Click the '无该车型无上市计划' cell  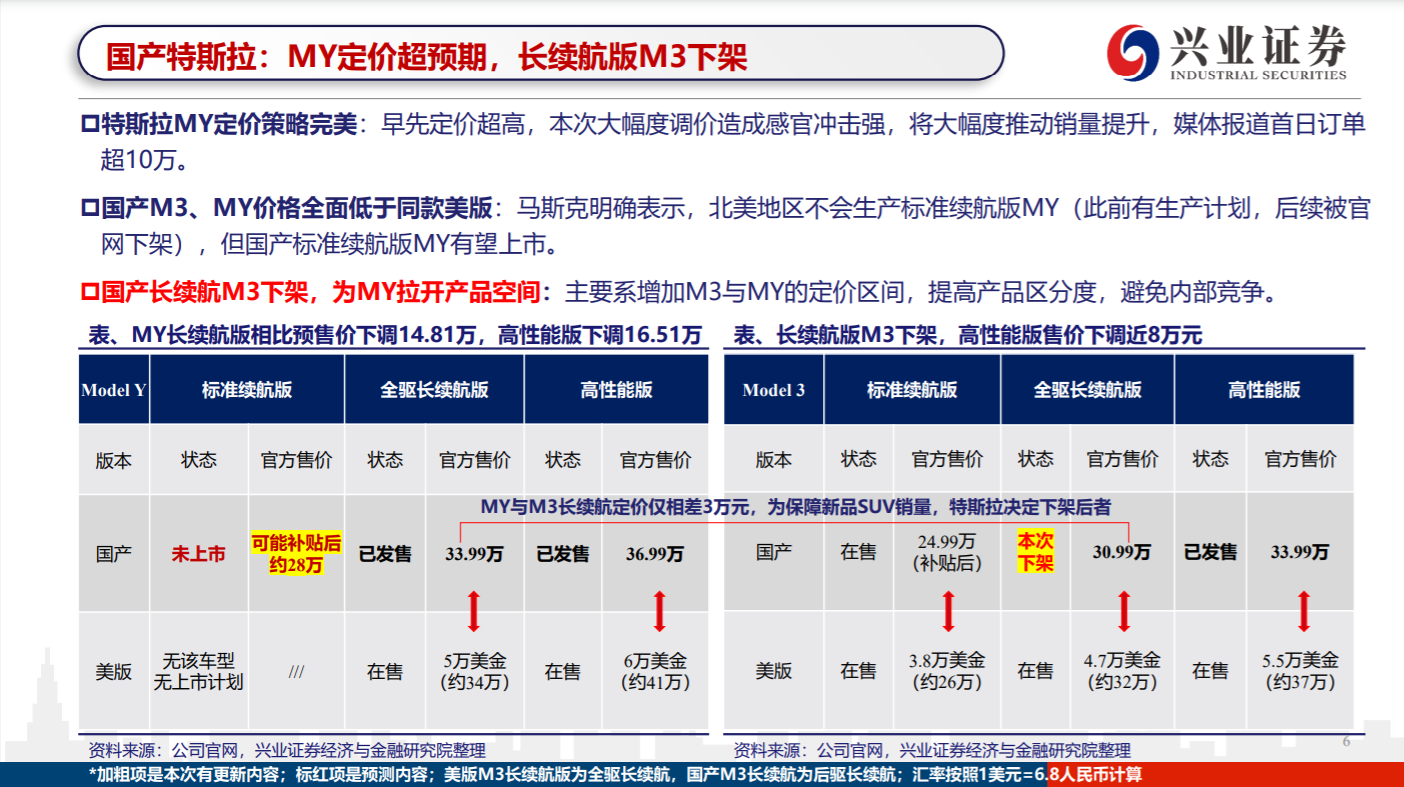[x=198, y=672]
